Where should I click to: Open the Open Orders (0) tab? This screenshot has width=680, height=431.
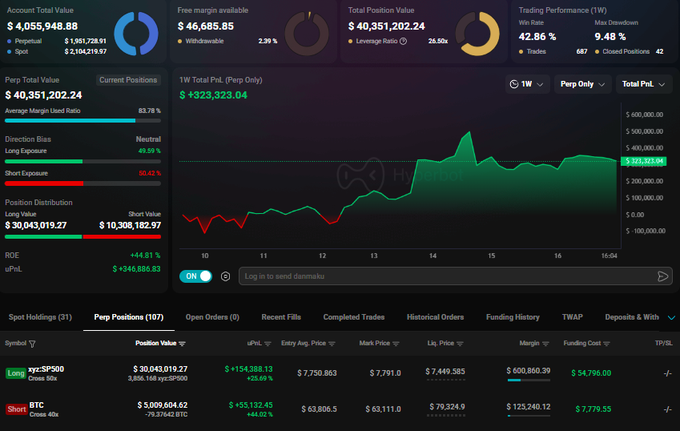pos(212,317)
